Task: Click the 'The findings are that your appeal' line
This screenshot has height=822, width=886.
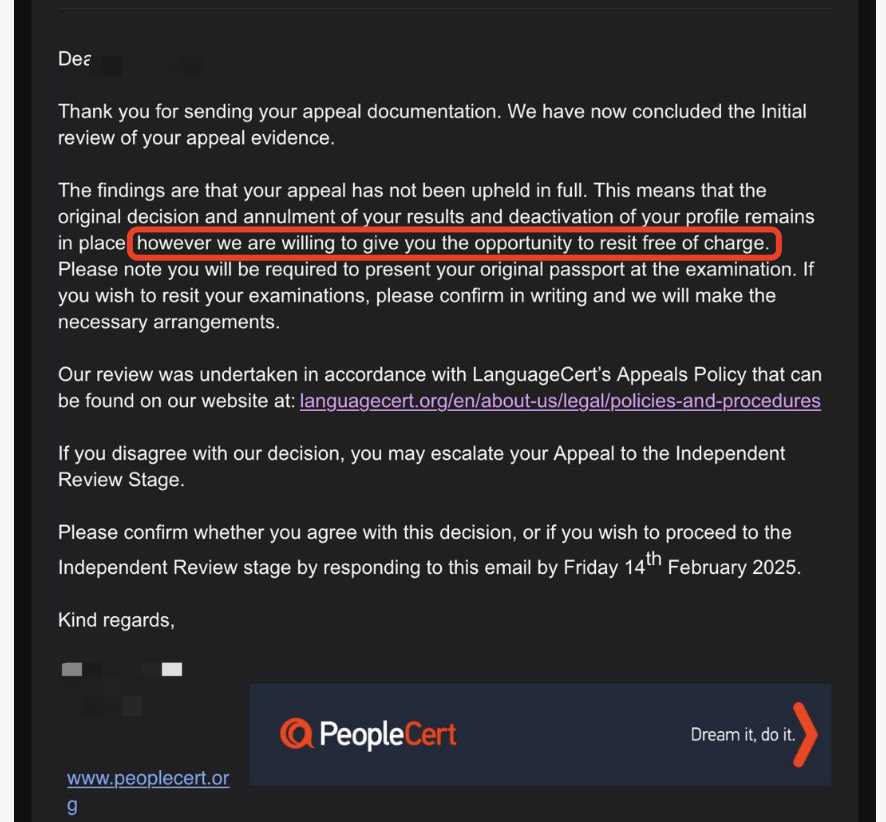Action: (412, 190)
